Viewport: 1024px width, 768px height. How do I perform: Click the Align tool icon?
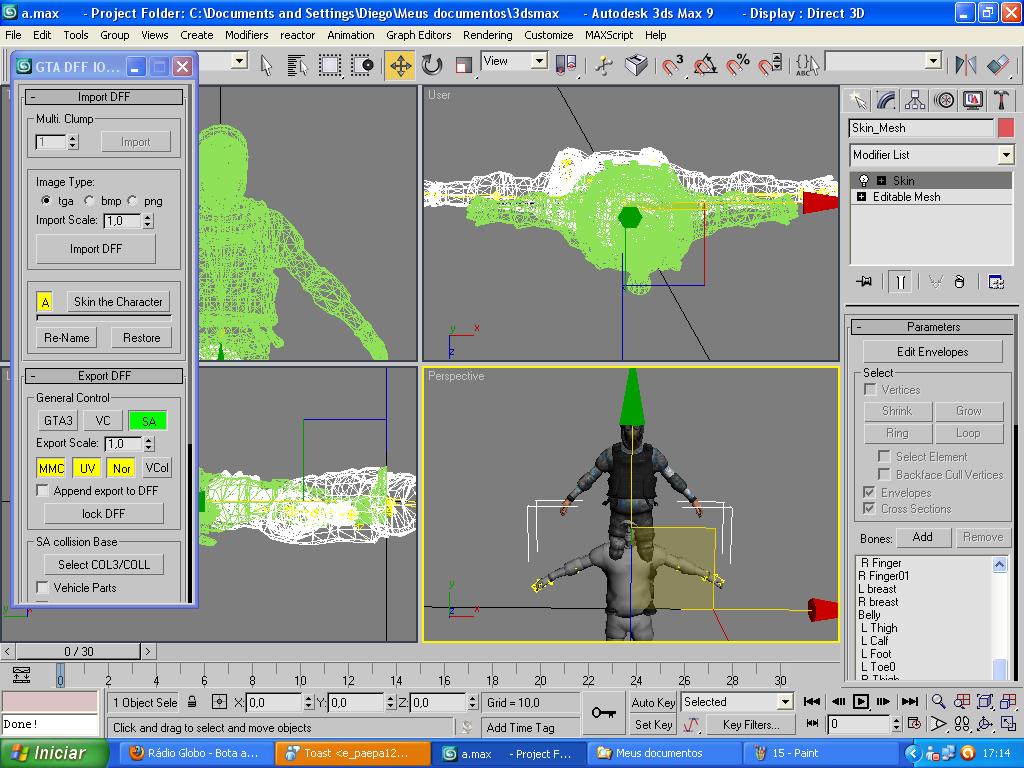tap(999, 65)
